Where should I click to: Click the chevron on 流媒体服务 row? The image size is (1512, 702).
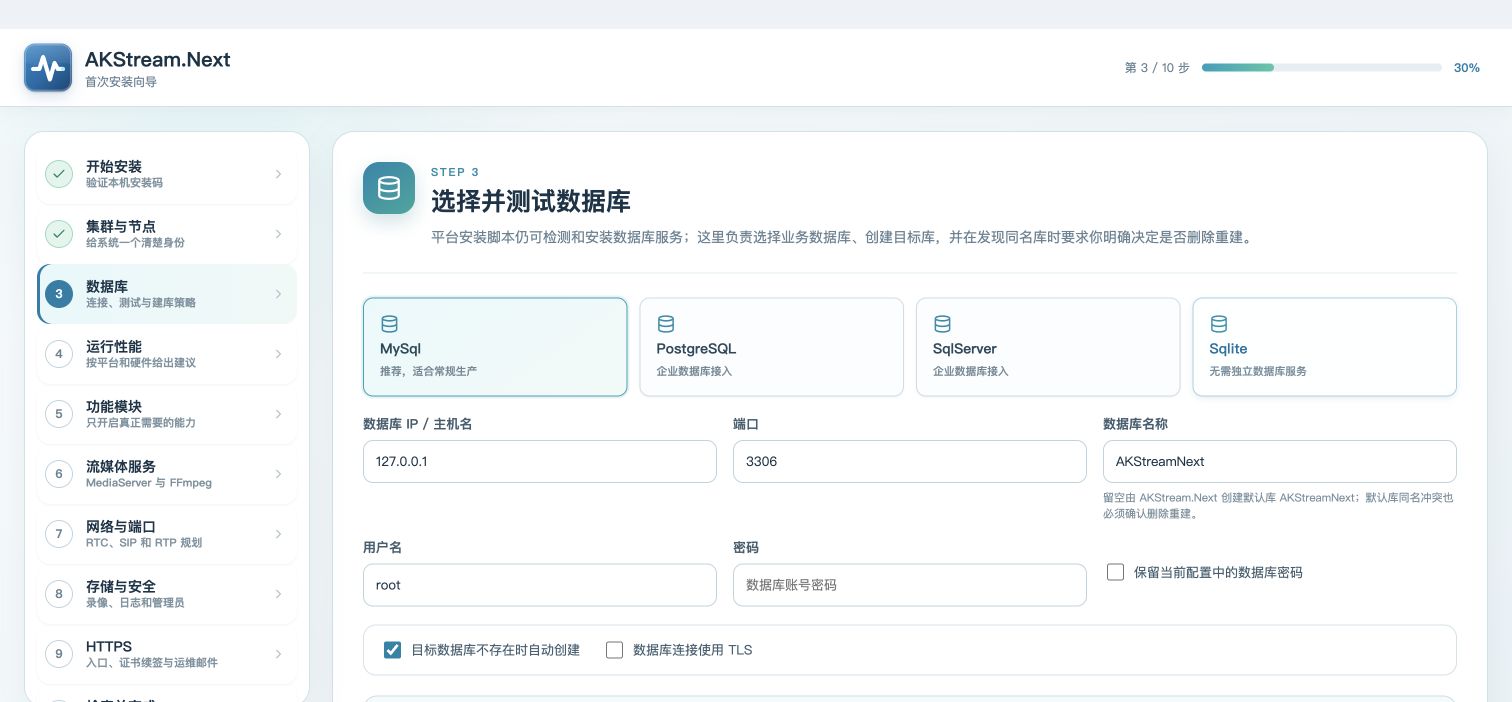tap(278, 474)
